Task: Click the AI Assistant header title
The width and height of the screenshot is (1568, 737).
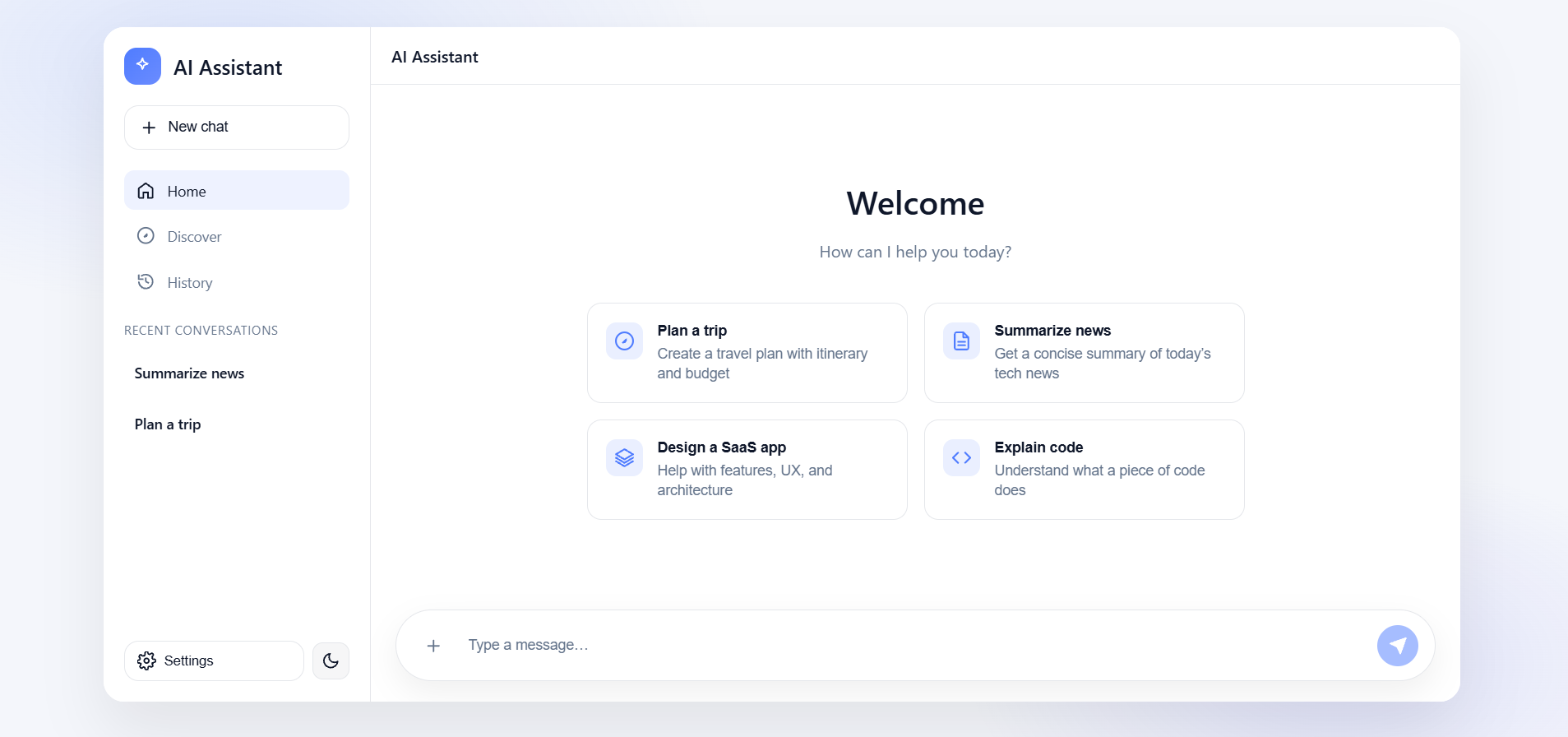Action: pyautogui.click(x=435, y=57)
